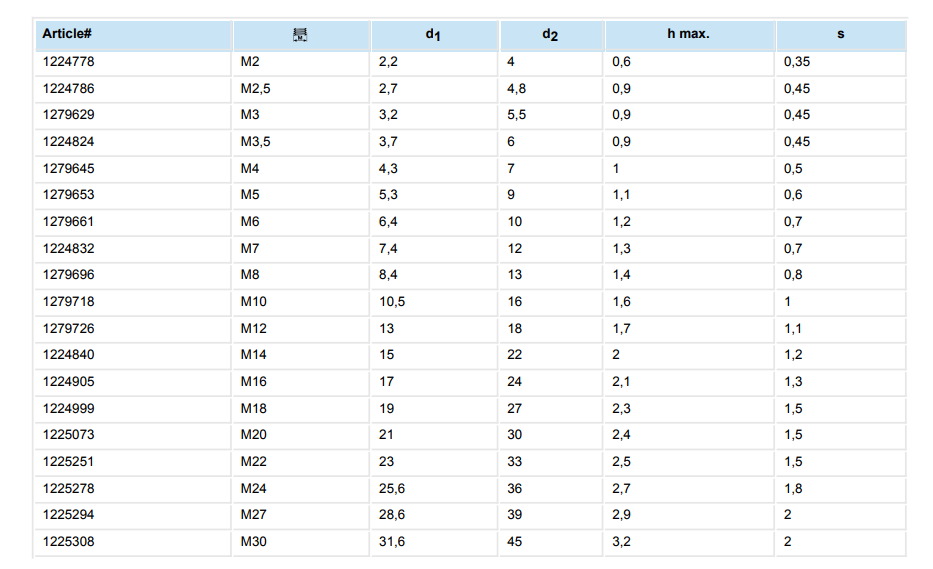Click the M3,5 thread size cell

[256, 142]
